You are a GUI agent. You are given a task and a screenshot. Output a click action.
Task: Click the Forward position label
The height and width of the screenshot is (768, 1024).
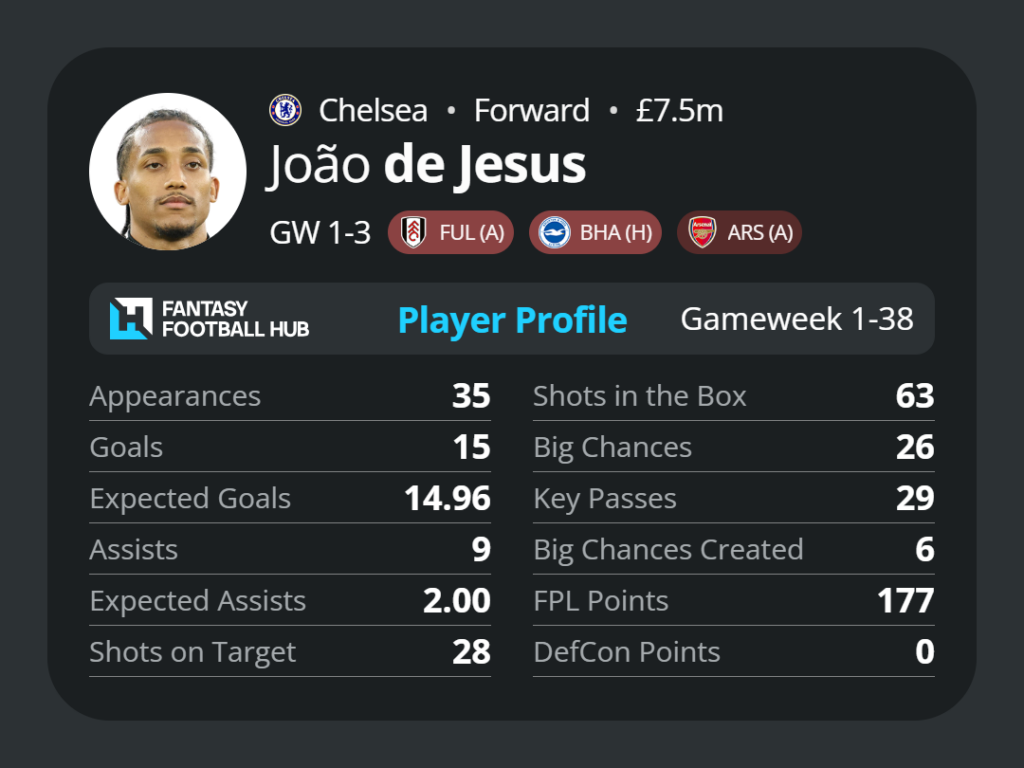(532, 110)
